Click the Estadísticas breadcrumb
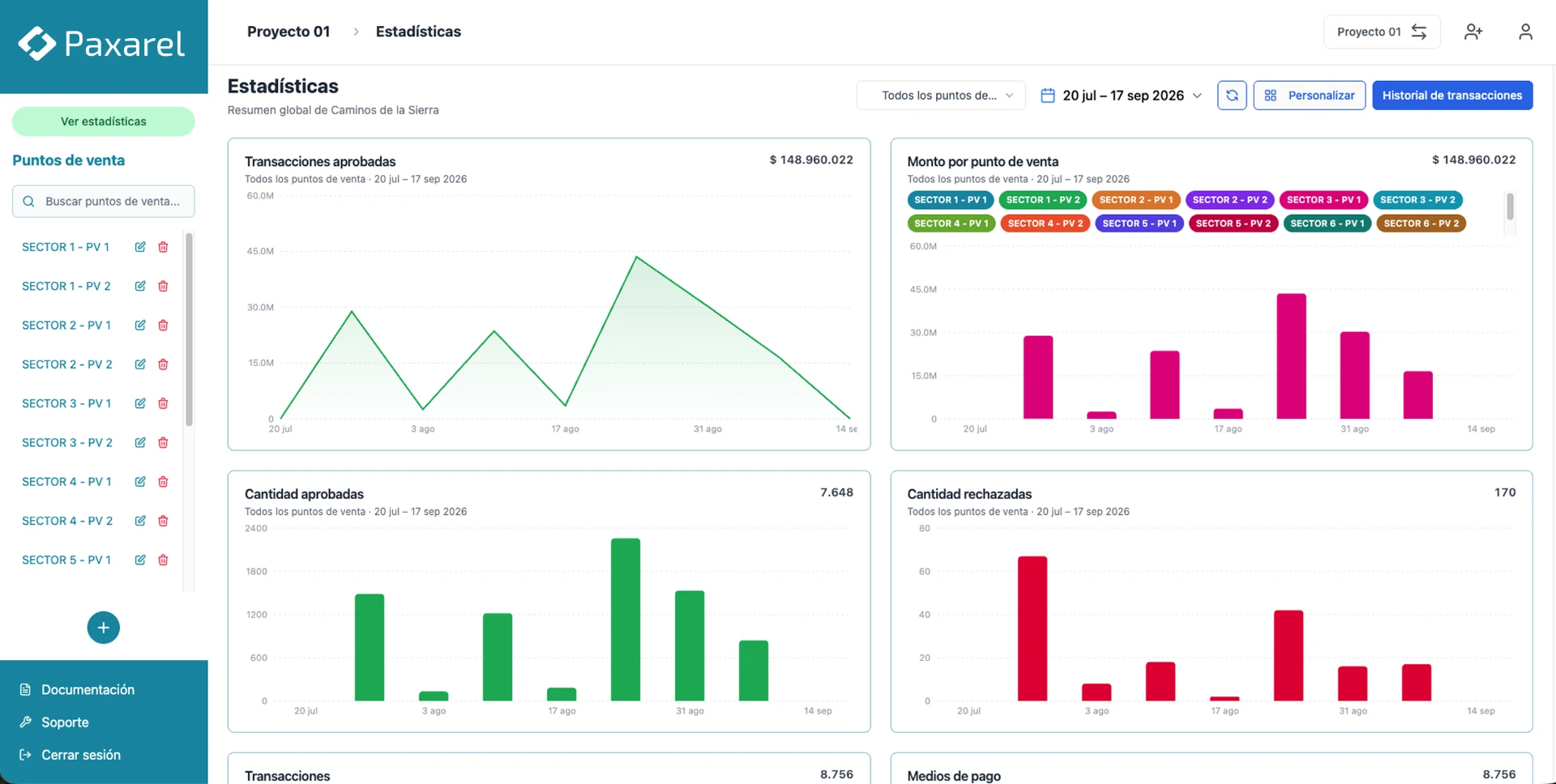 click(x=418, y=32)
